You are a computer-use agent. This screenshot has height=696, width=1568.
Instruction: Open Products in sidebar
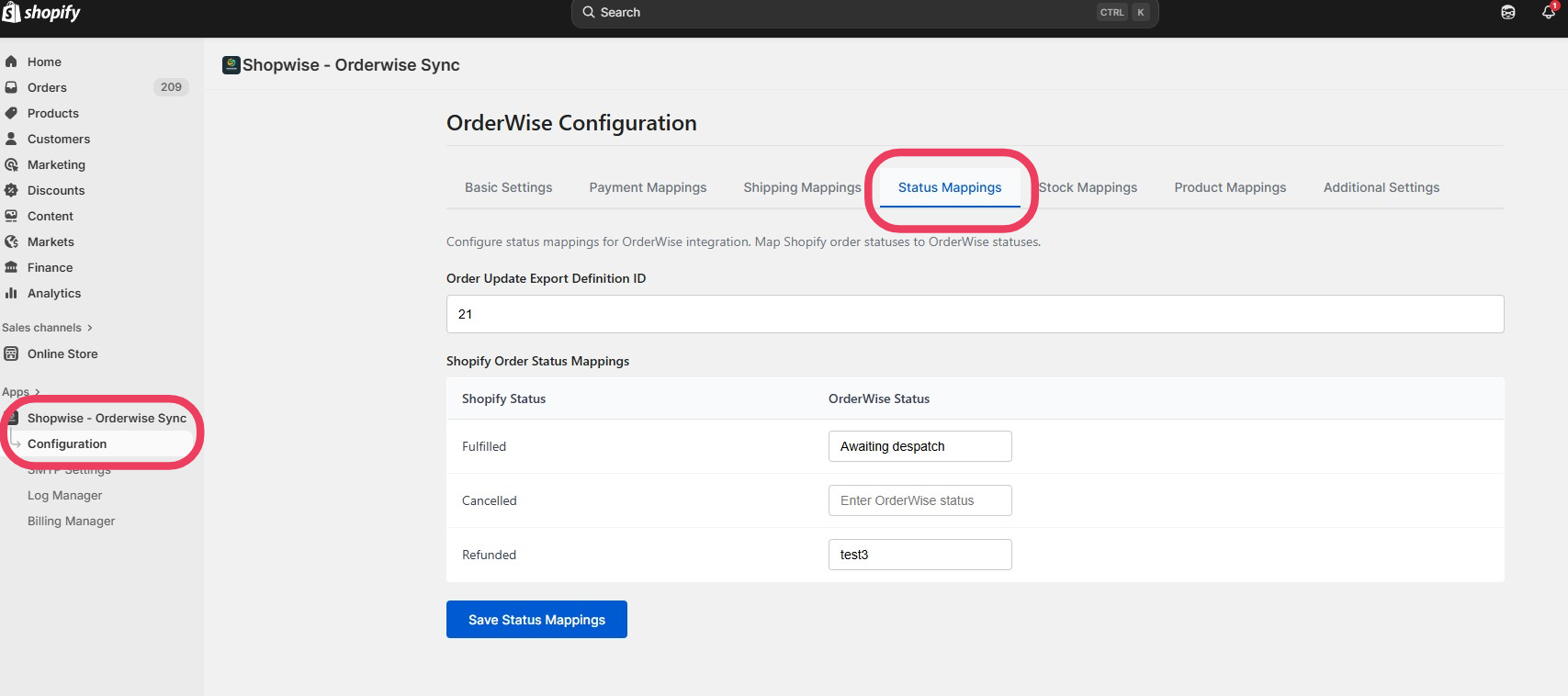[x=53, y=113]
